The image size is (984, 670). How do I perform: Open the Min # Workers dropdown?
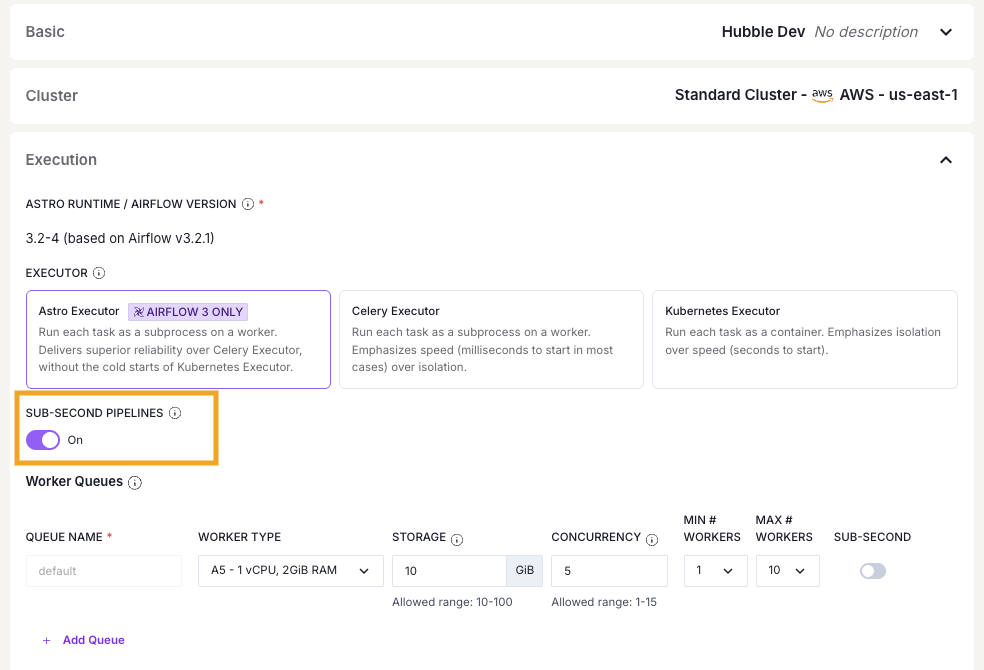tap(715, 571)
